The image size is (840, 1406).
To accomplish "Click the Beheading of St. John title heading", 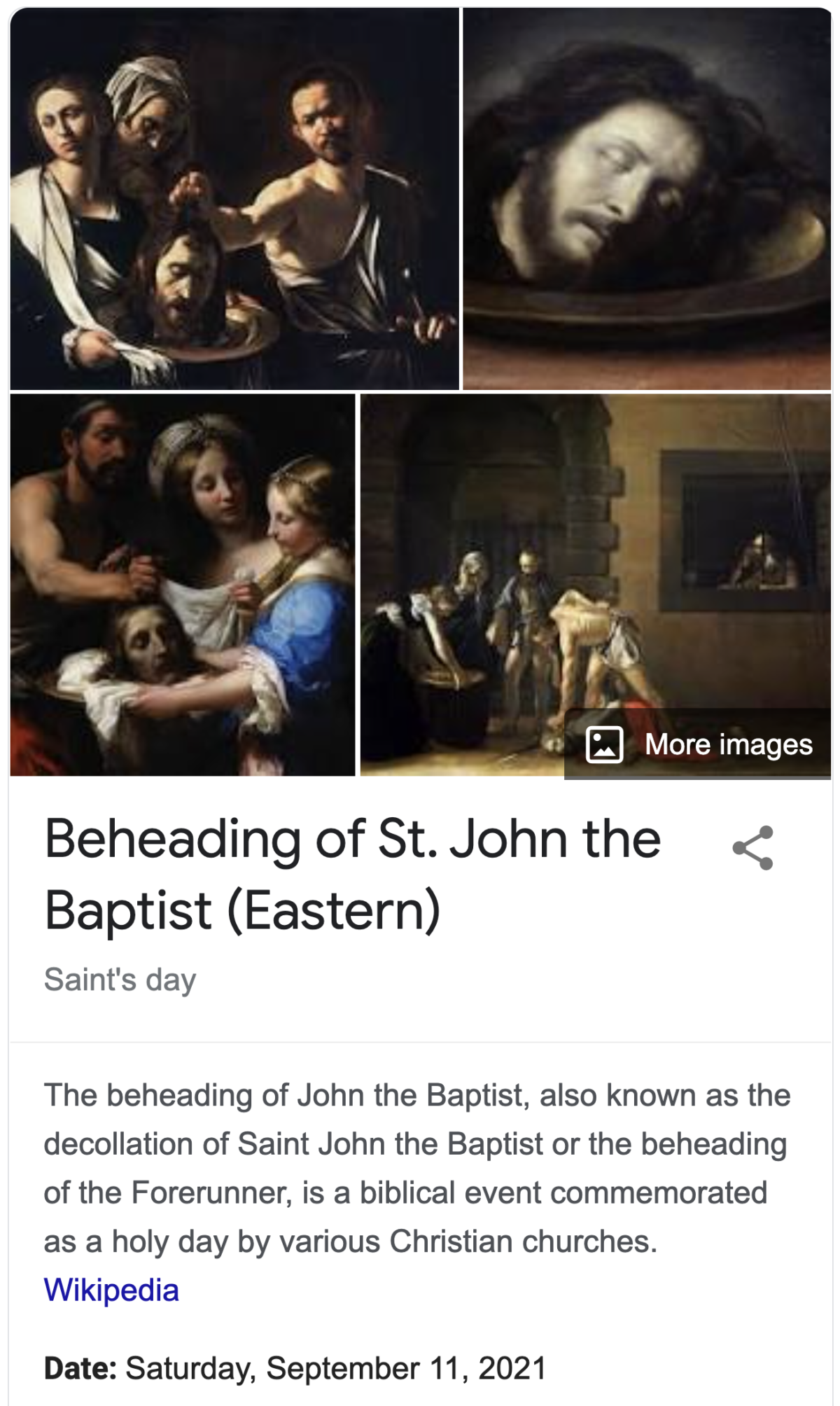I will click(353, 875).
